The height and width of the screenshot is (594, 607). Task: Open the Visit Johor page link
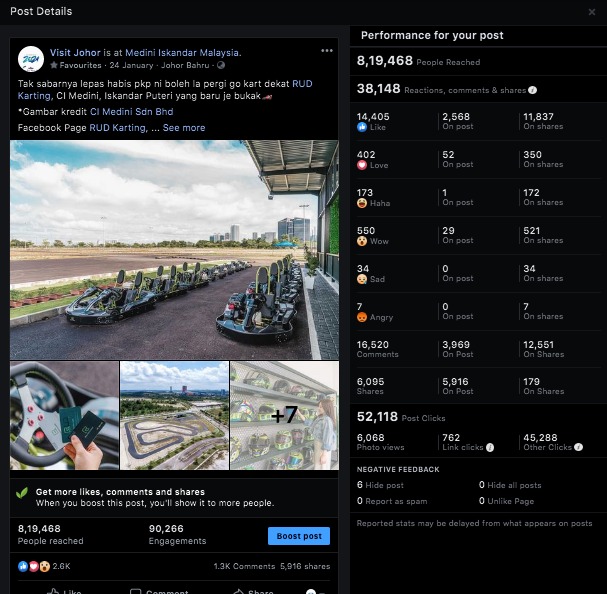tap(75, 53)
